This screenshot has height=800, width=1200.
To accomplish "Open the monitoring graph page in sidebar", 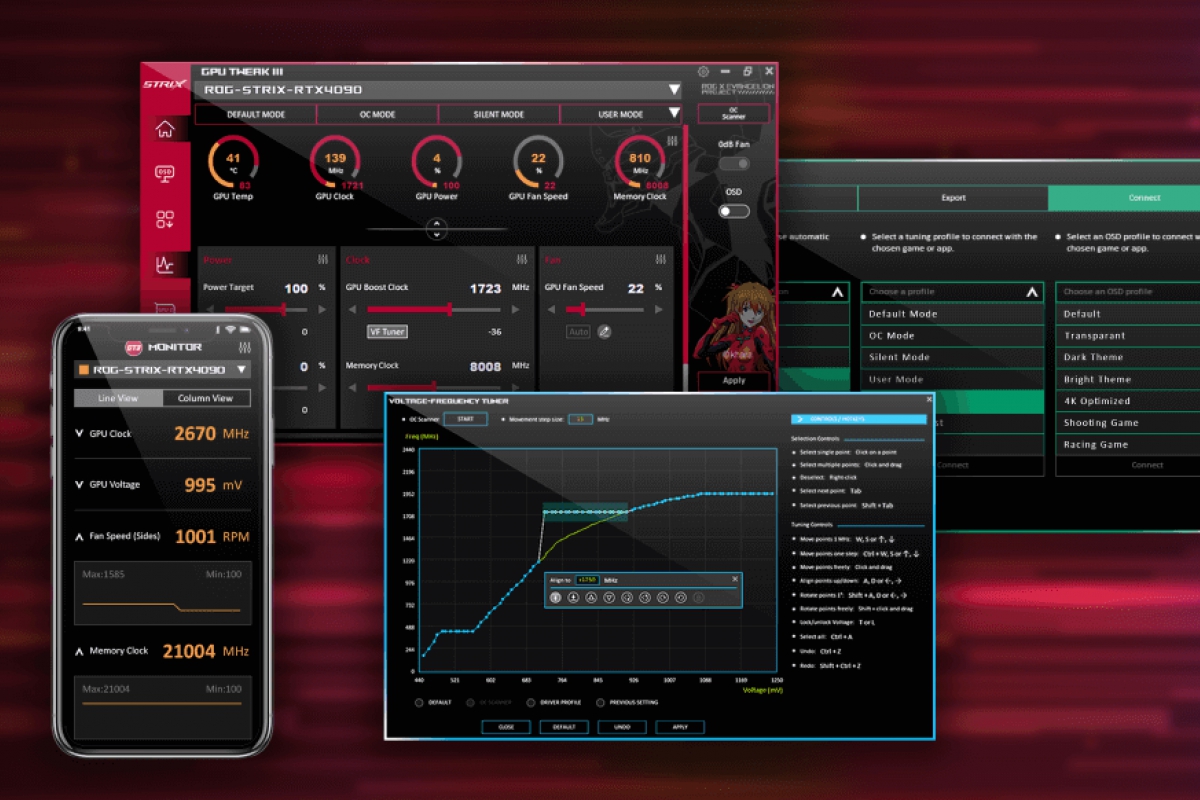I will point(165,265).
